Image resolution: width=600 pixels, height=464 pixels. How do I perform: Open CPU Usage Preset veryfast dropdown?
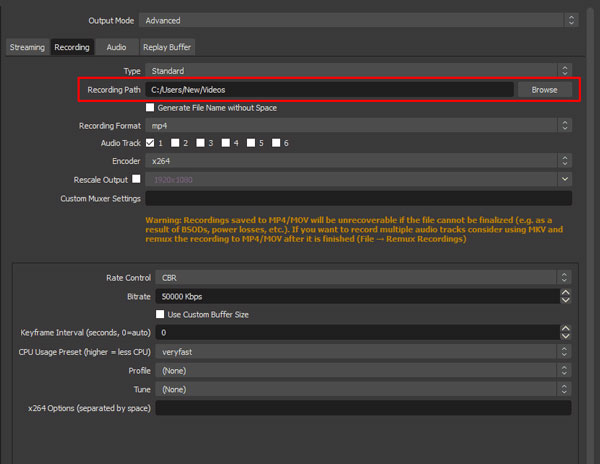pos(363,352)
